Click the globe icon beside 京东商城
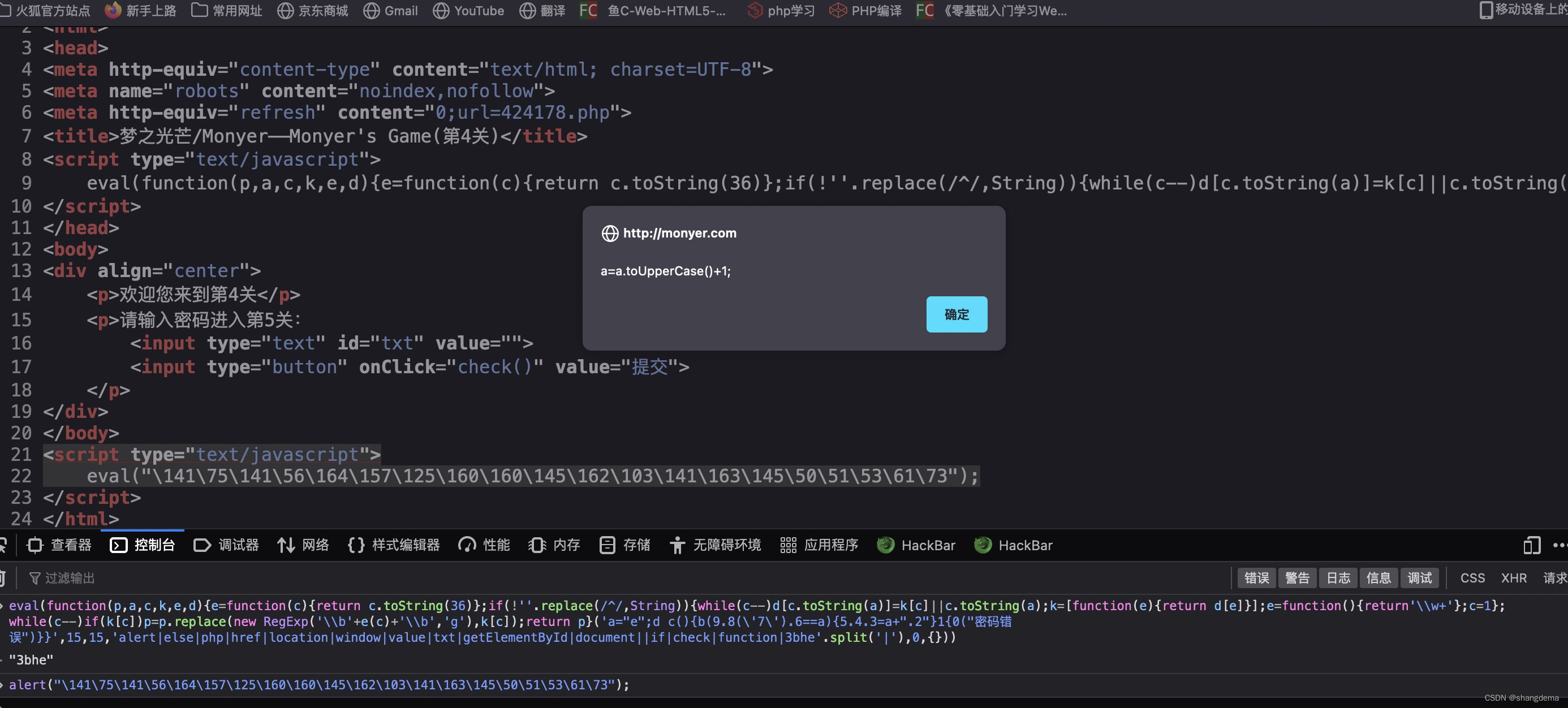The width and height of the screenshot is (1568, 708). [286, 10]
